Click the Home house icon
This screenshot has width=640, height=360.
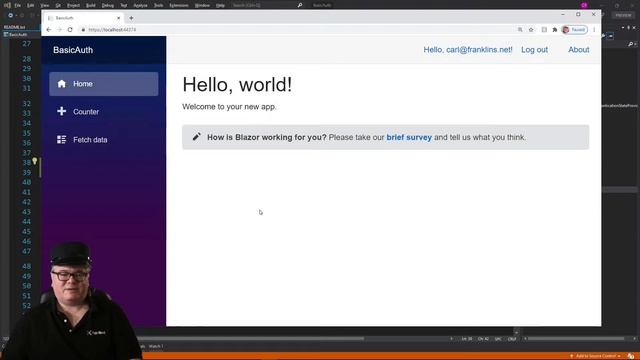click(62, 84)
